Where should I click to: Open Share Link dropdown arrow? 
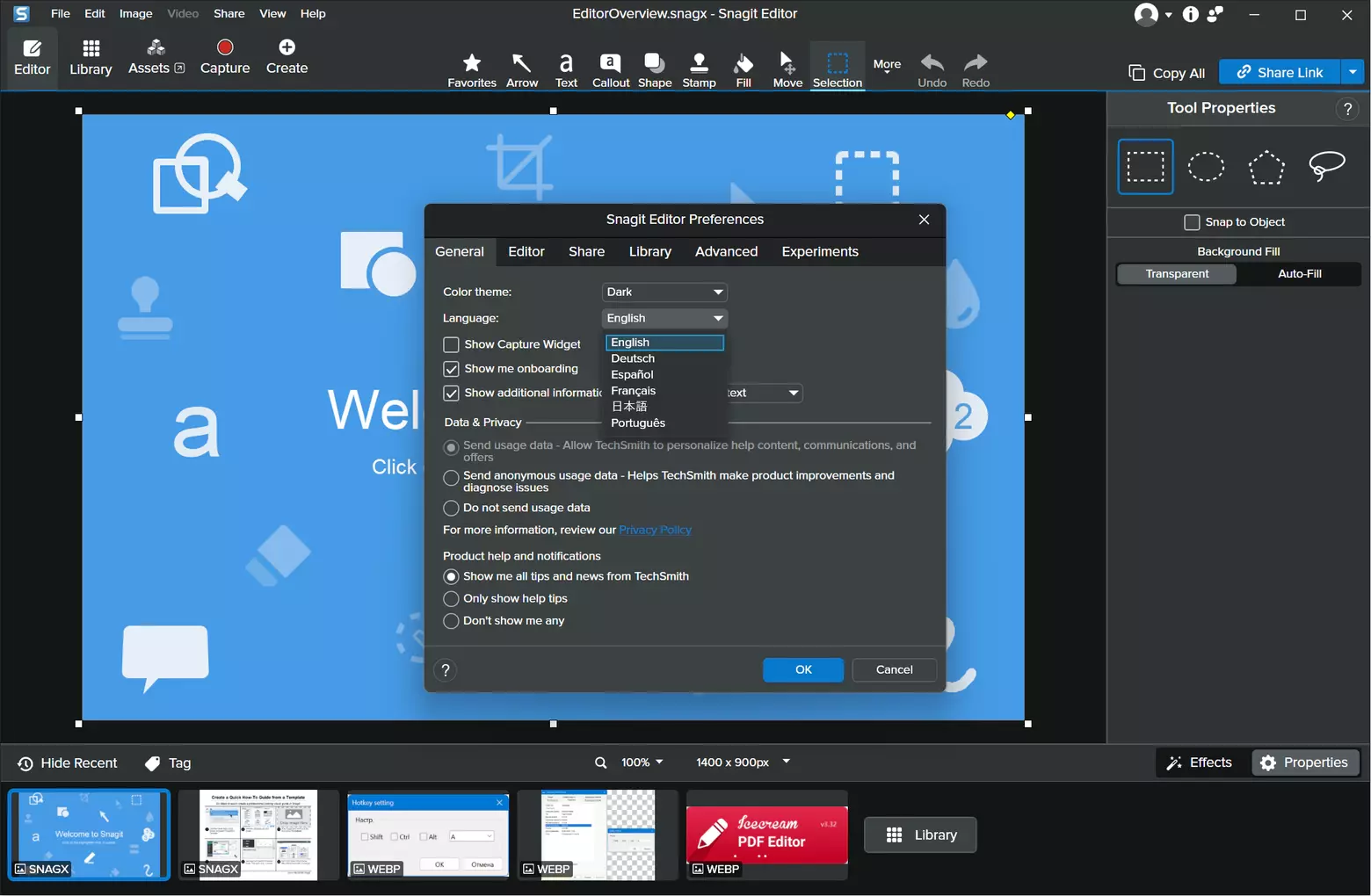1353,72
